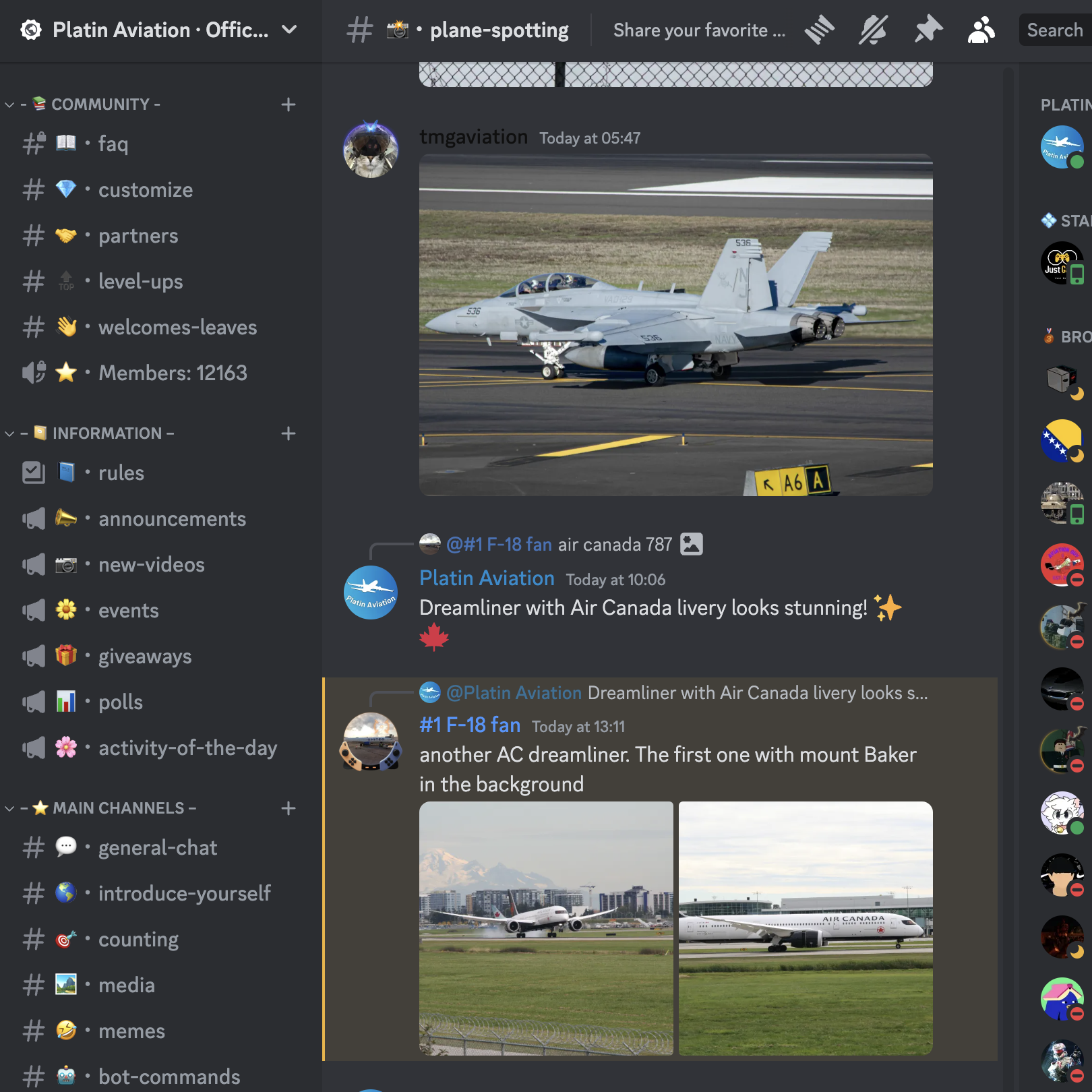
Task: Open the customize channel
Action: pyautogui.click(x=161, y=190)
